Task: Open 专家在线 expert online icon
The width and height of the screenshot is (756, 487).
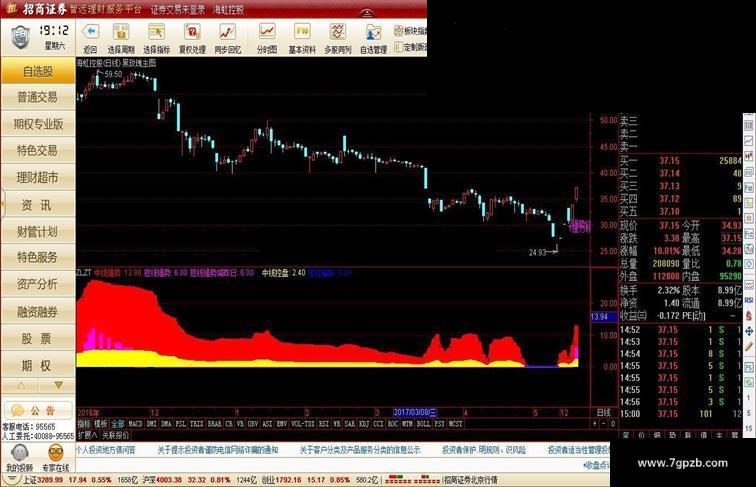Action: (56, 457)
